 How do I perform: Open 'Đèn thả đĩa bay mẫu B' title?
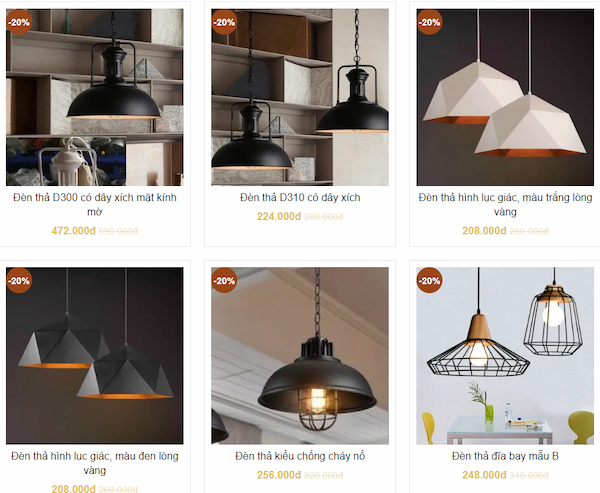[x=505, y=456]
